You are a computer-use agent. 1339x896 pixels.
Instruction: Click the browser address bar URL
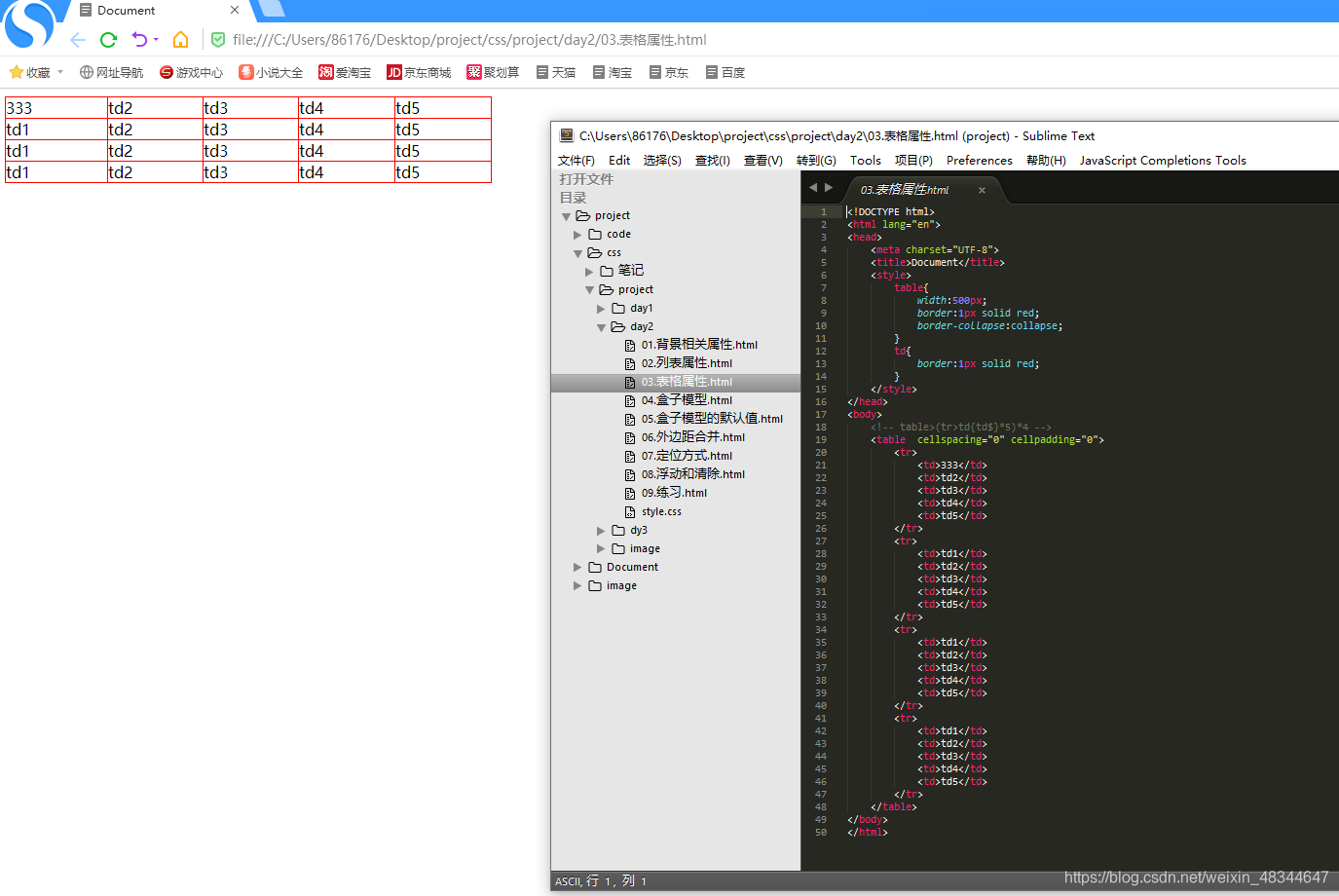click(469, 40)
